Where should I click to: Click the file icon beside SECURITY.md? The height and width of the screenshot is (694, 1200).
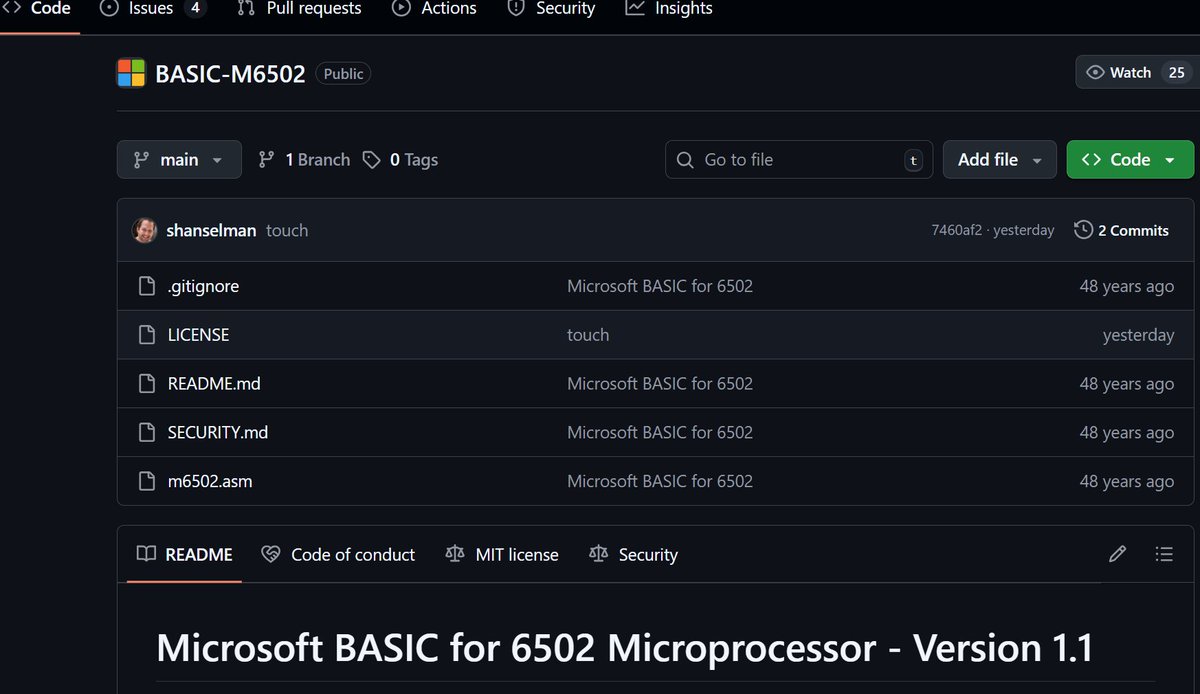coord(147,433)
